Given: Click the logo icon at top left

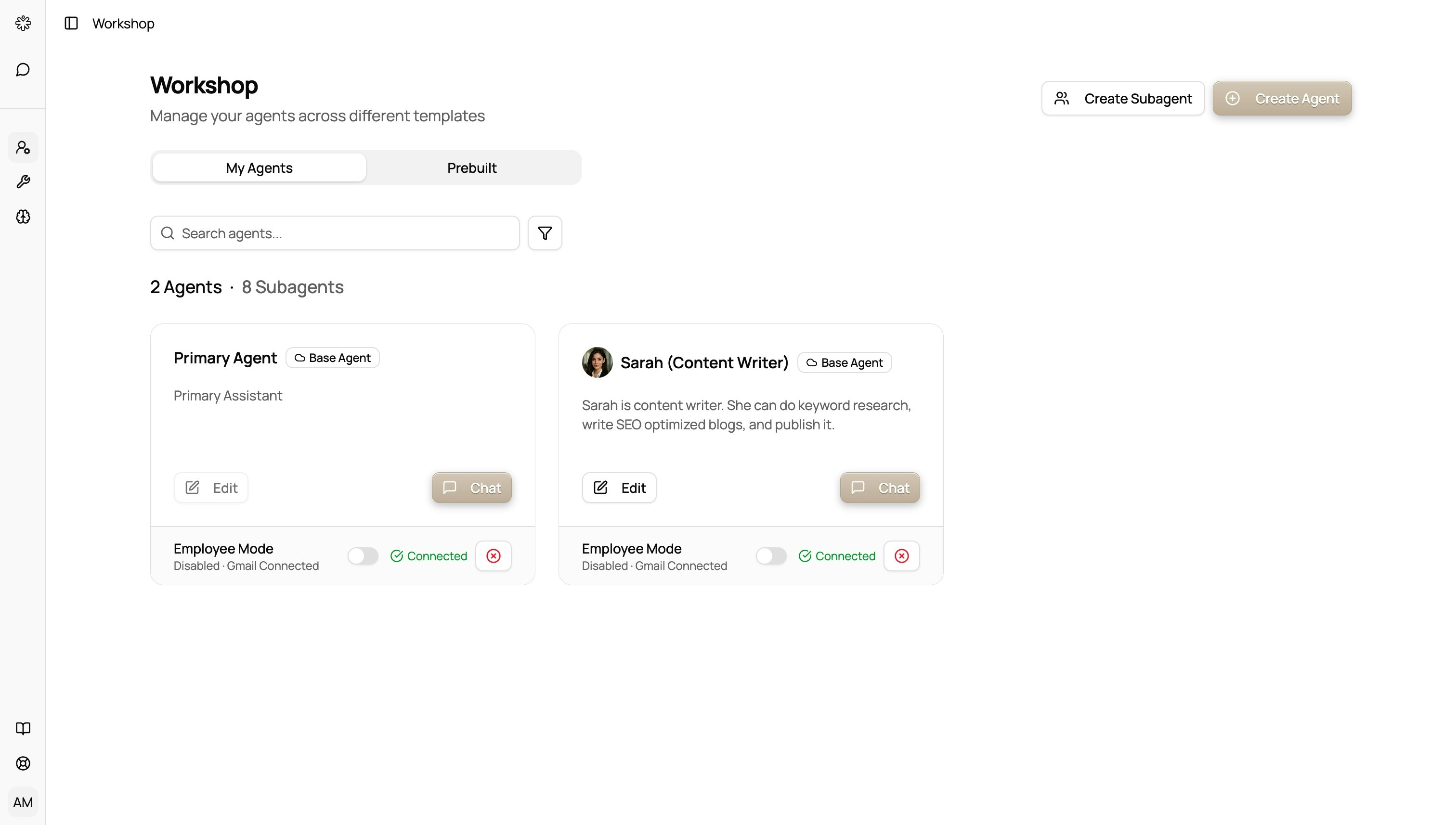Looking at the screenshot, I should [23, 23].
